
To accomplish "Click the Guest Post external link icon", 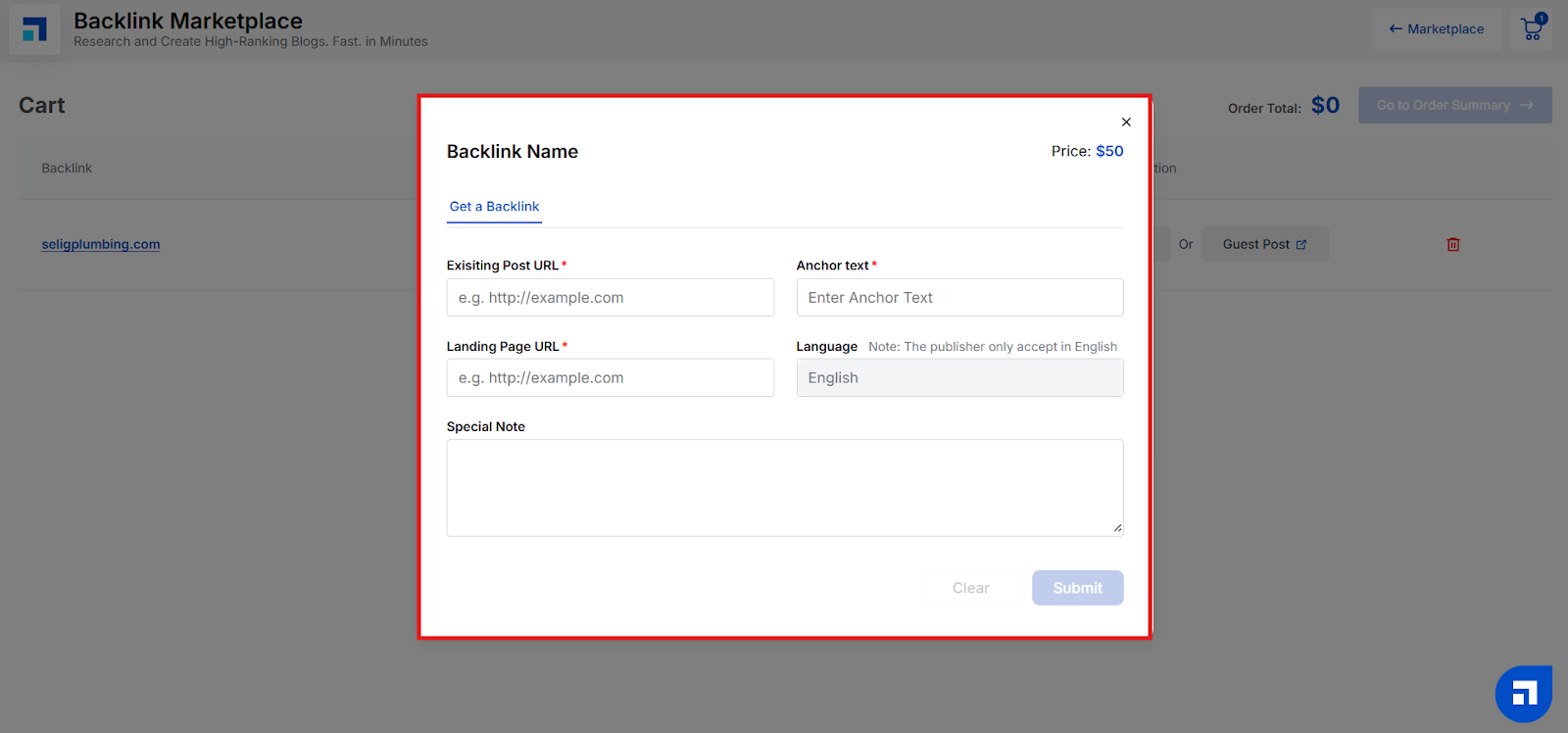I will [x=1301, y=245].
